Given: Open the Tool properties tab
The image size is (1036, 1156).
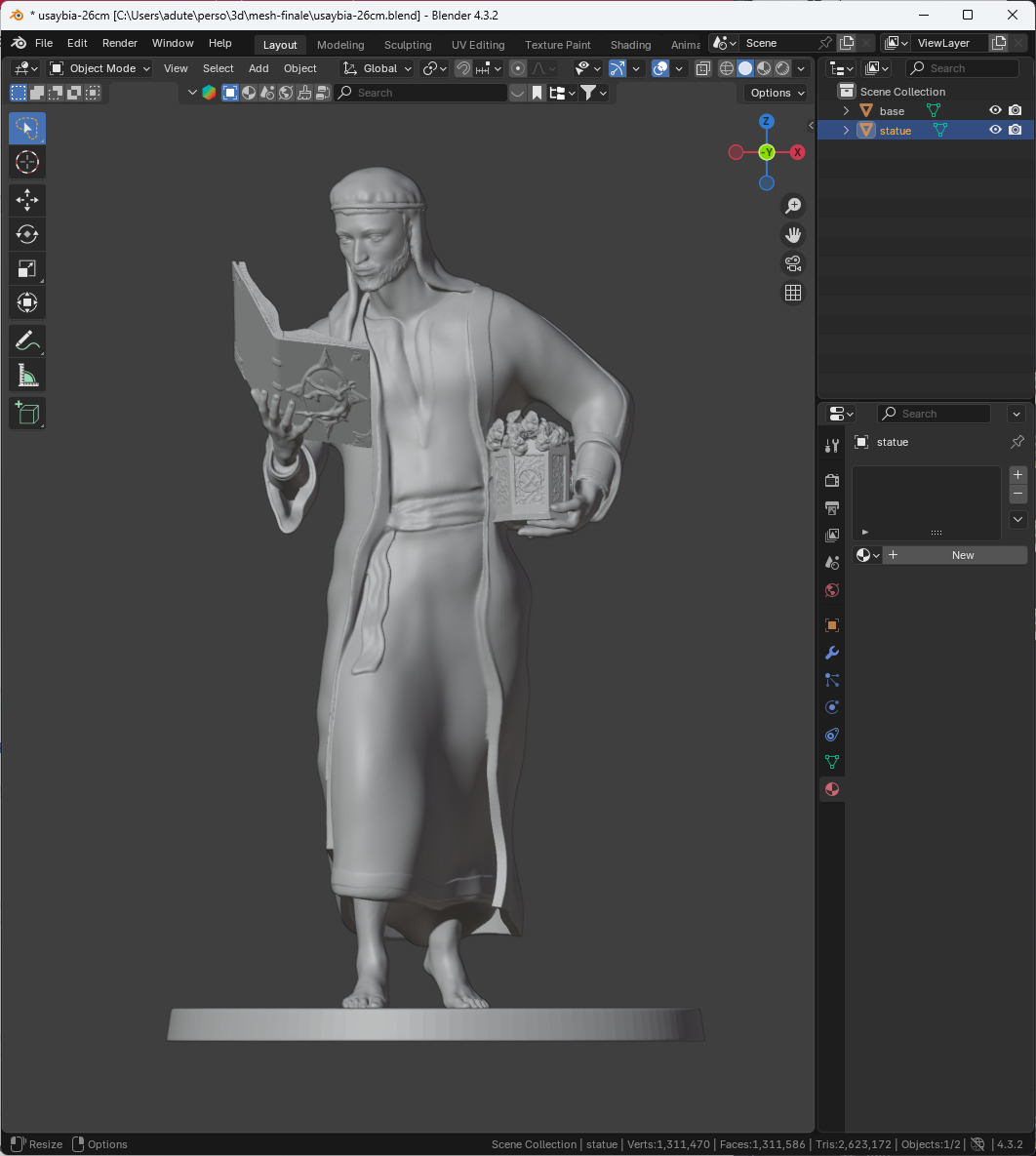Looking at the screenshot, I should (832, 445).
